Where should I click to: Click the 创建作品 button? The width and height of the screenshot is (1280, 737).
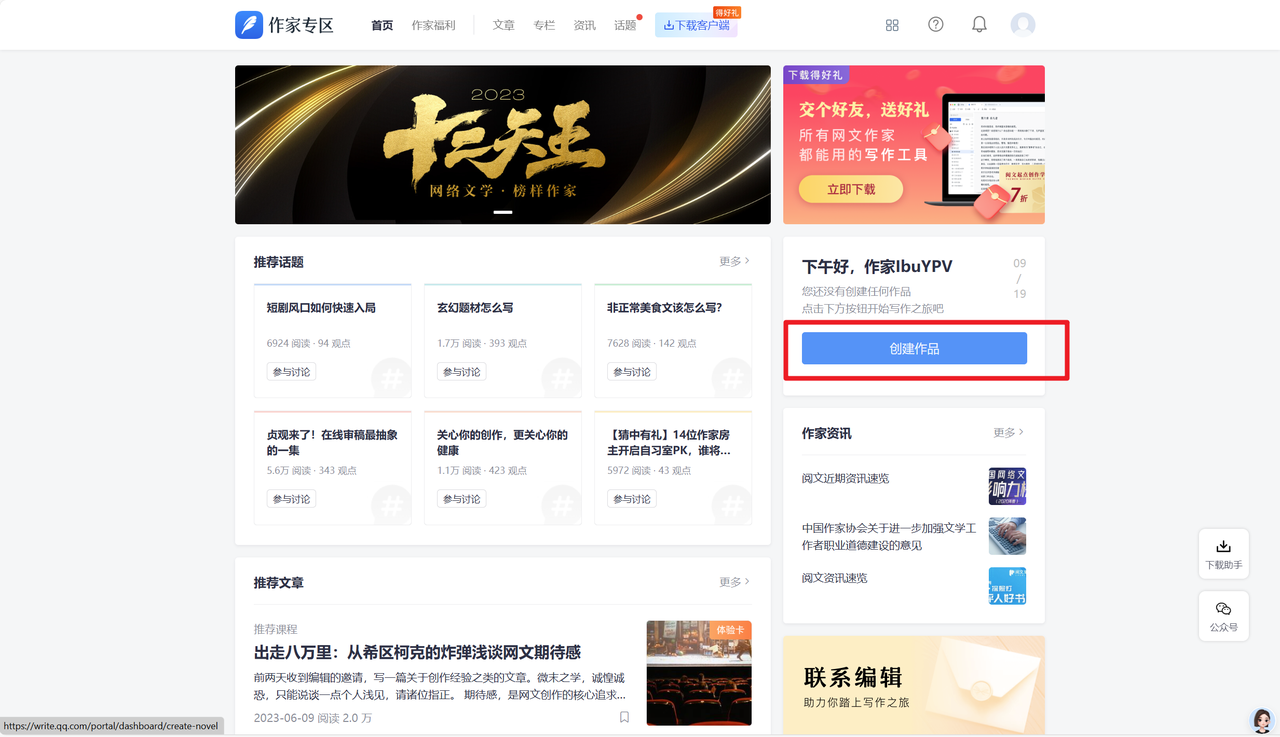pos(914,348)
